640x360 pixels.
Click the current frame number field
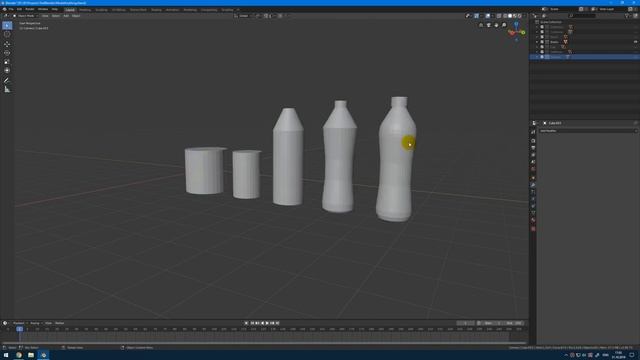point(465,323)
